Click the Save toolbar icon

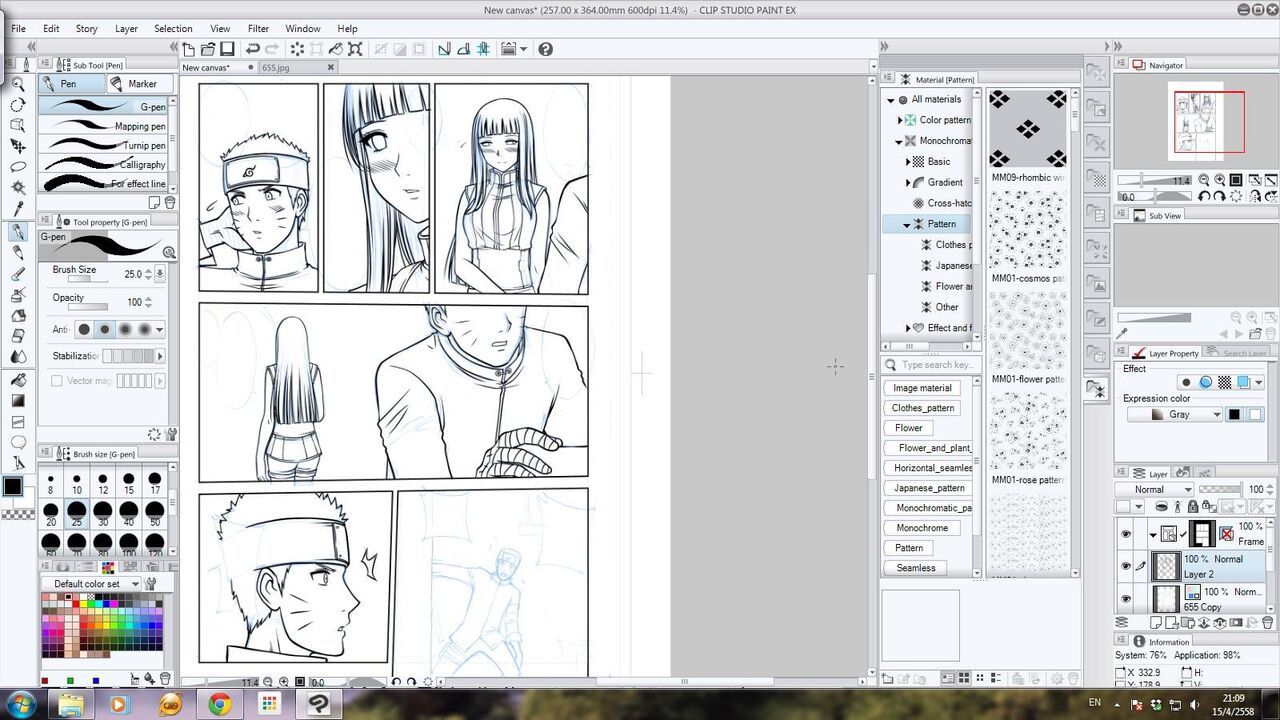tap(227, 49)
